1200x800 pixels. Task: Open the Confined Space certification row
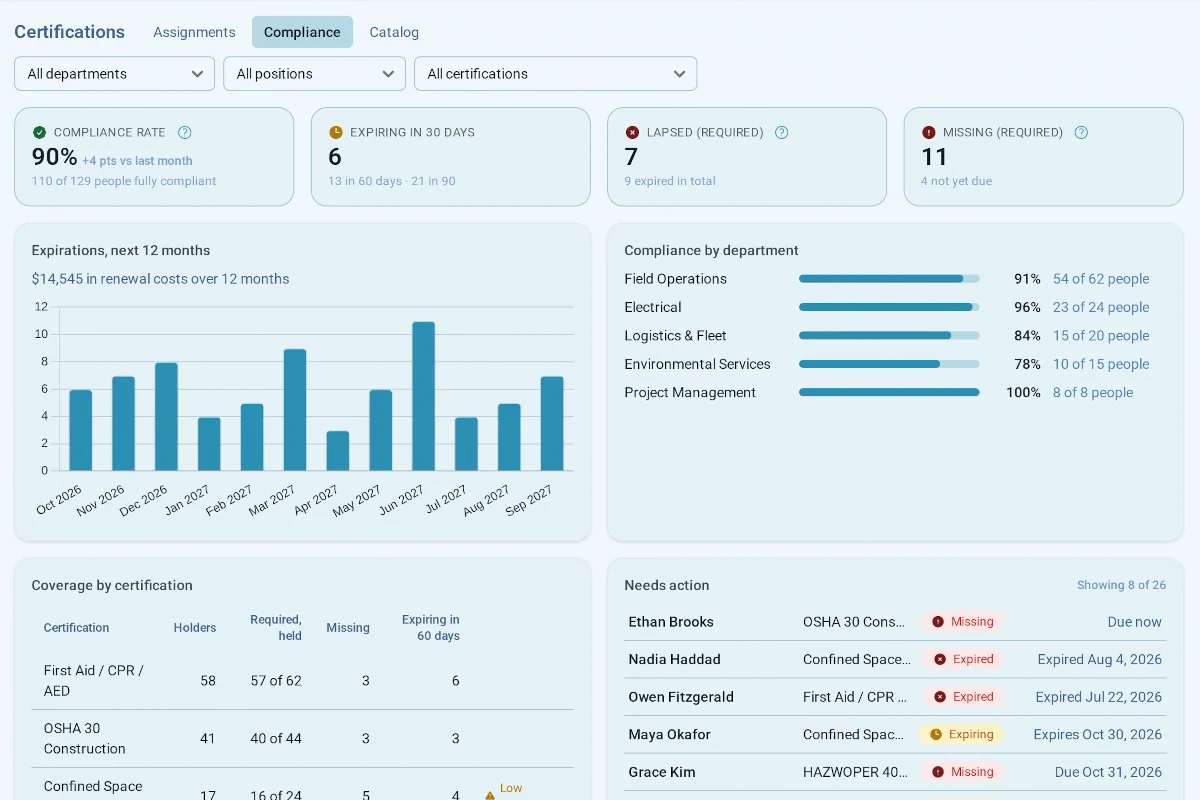(x=303, y=785)
